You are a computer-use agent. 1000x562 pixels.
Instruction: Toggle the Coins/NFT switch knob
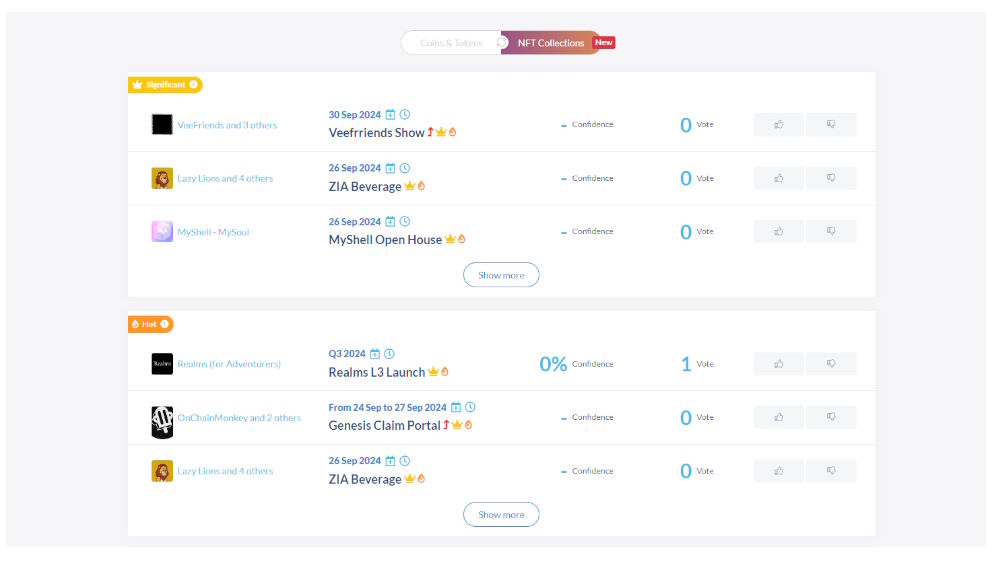pyautogui.click(x=502, y=43)
